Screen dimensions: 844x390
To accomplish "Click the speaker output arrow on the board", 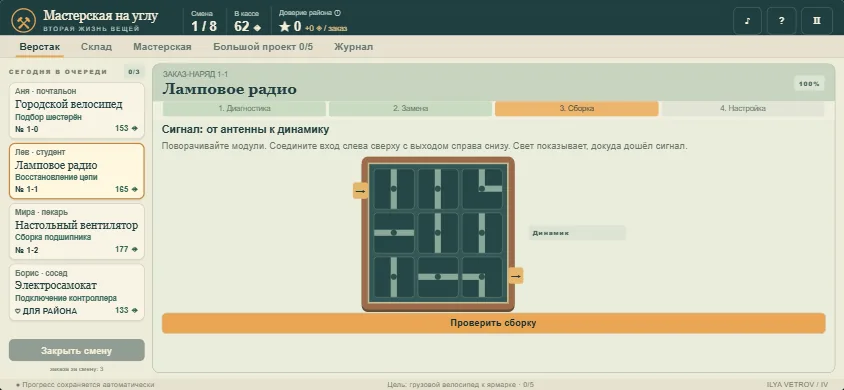I will 516,276.
